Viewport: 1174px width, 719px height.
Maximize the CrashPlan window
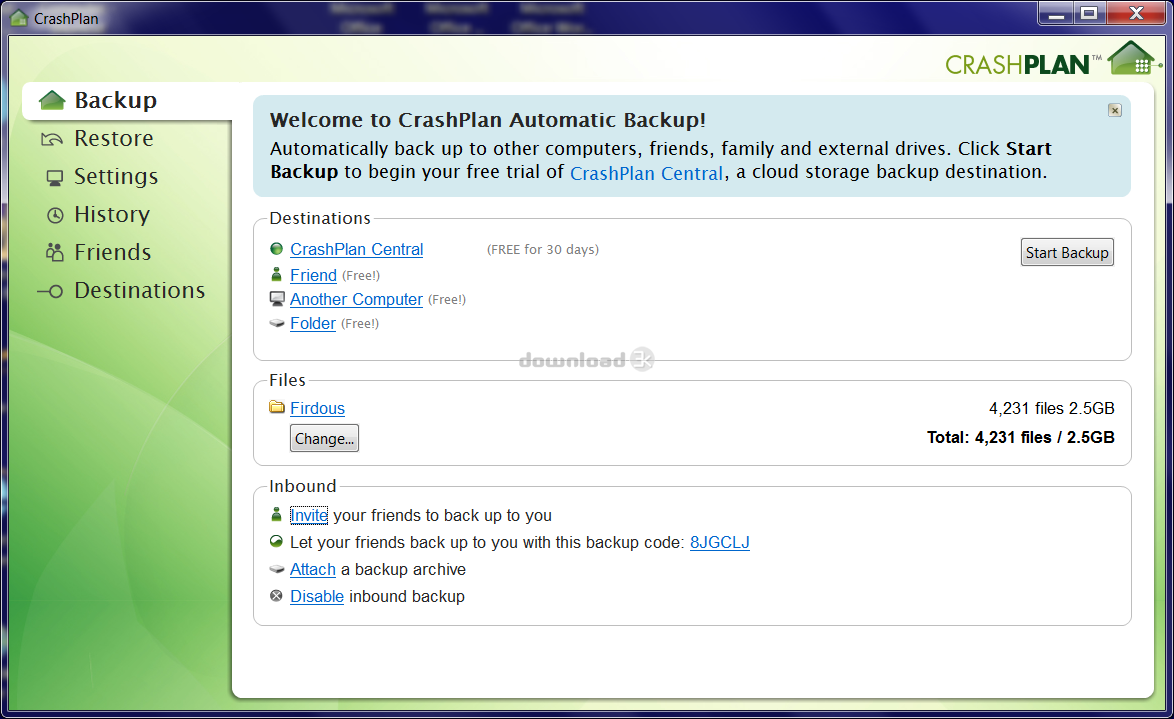coord(1089,13)
